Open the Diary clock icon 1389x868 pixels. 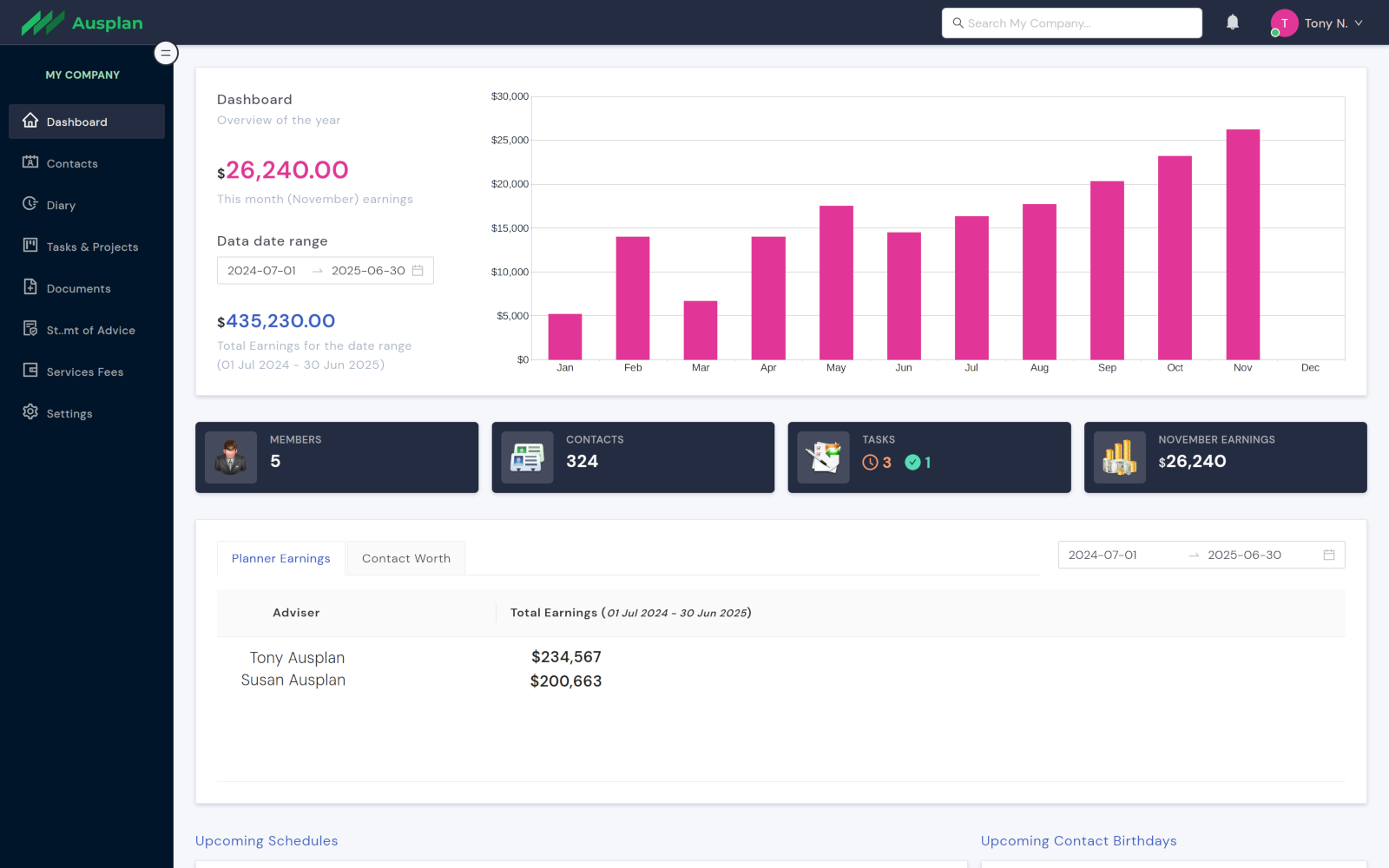point(30,204)
